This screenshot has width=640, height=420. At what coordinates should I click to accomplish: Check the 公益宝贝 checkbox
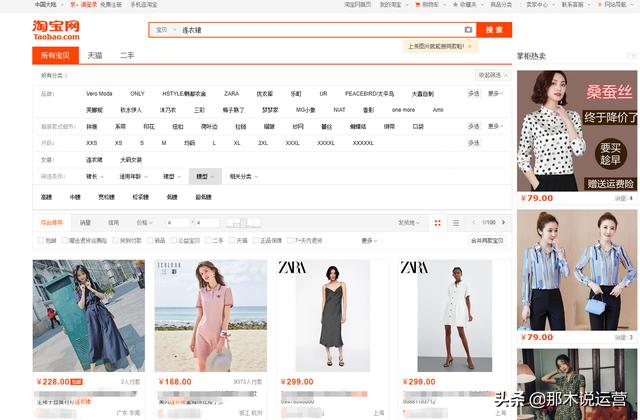click(174, 240)
